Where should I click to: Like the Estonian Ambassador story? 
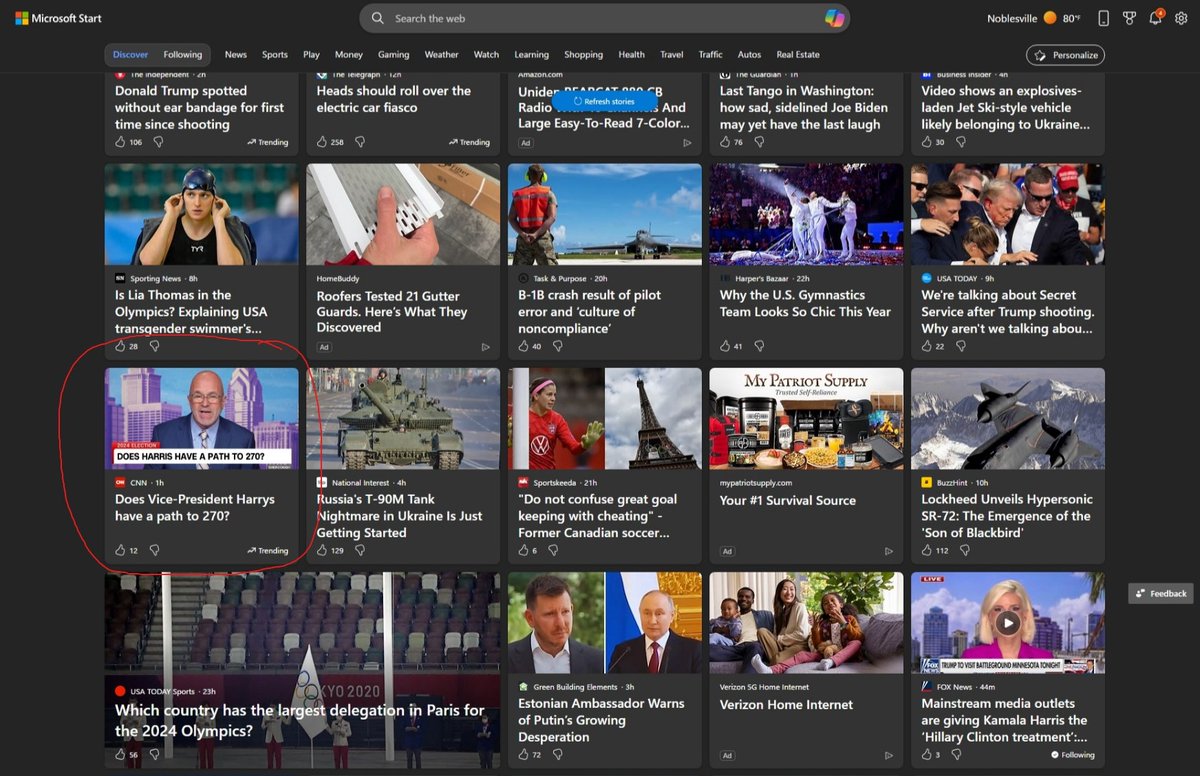pyautogui.click(x=523, y=754)
